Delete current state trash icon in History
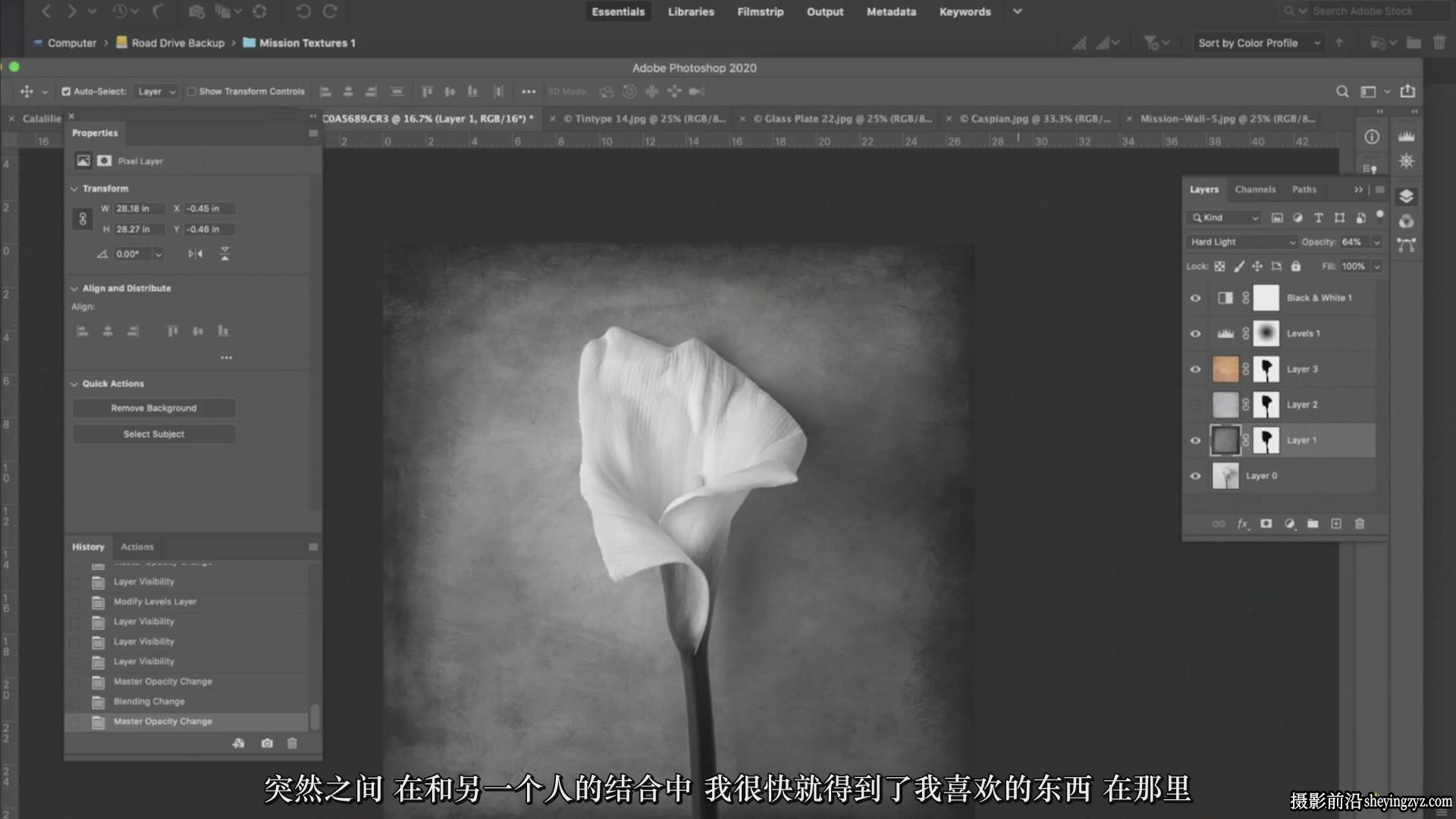 coord(292,743)
